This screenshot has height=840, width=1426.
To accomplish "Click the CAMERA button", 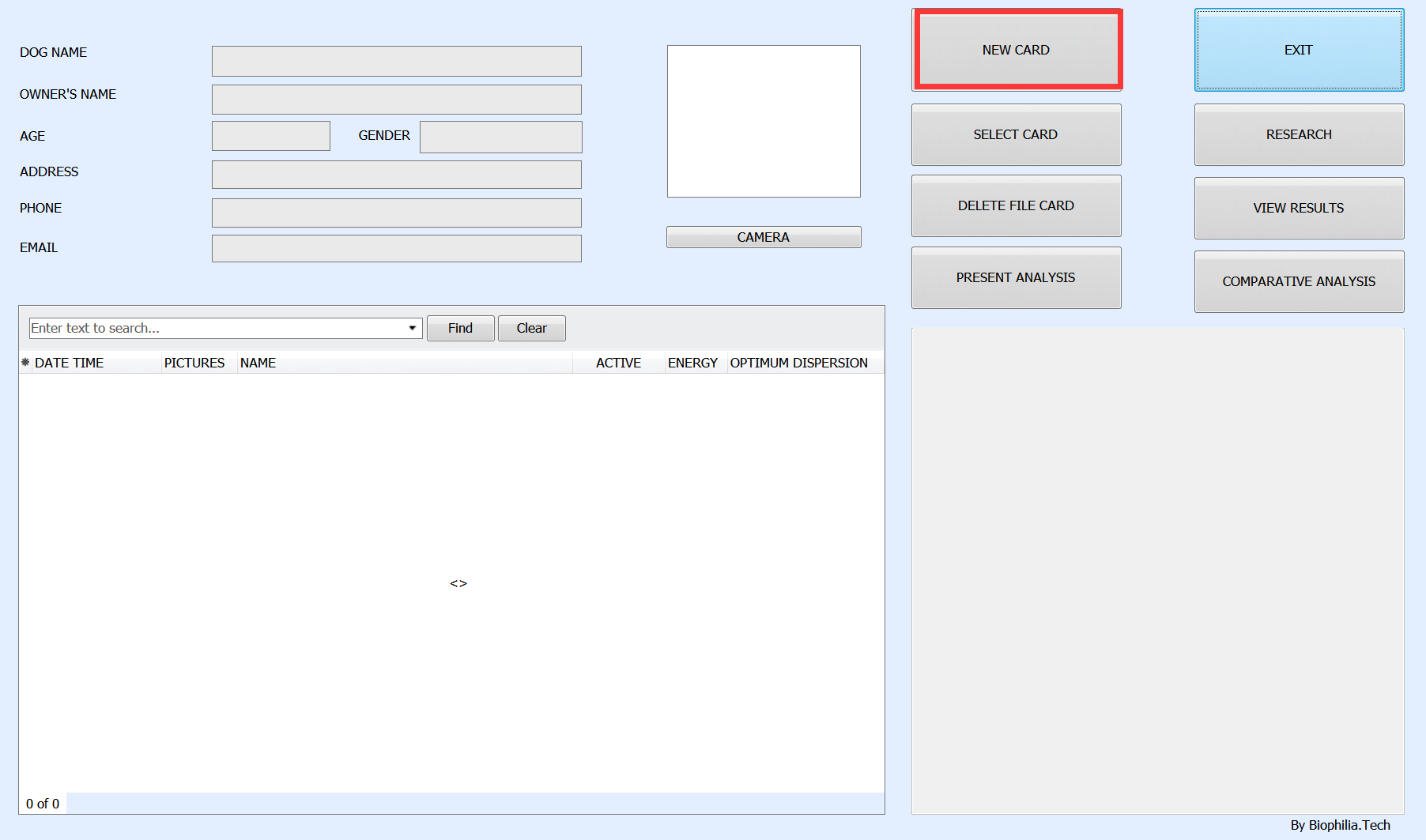I will pyautogui.click(x=764, y=237).
